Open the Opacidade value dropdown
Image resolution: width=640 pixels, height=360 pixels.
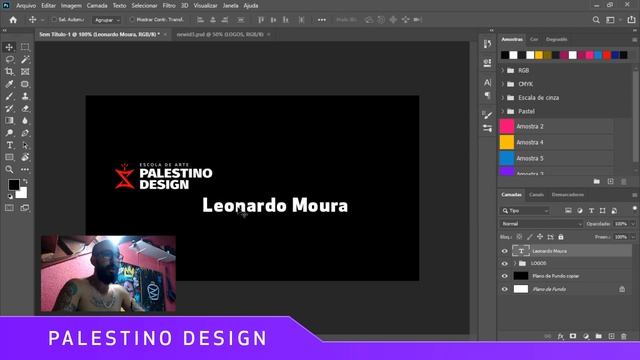tap(633, 224)
